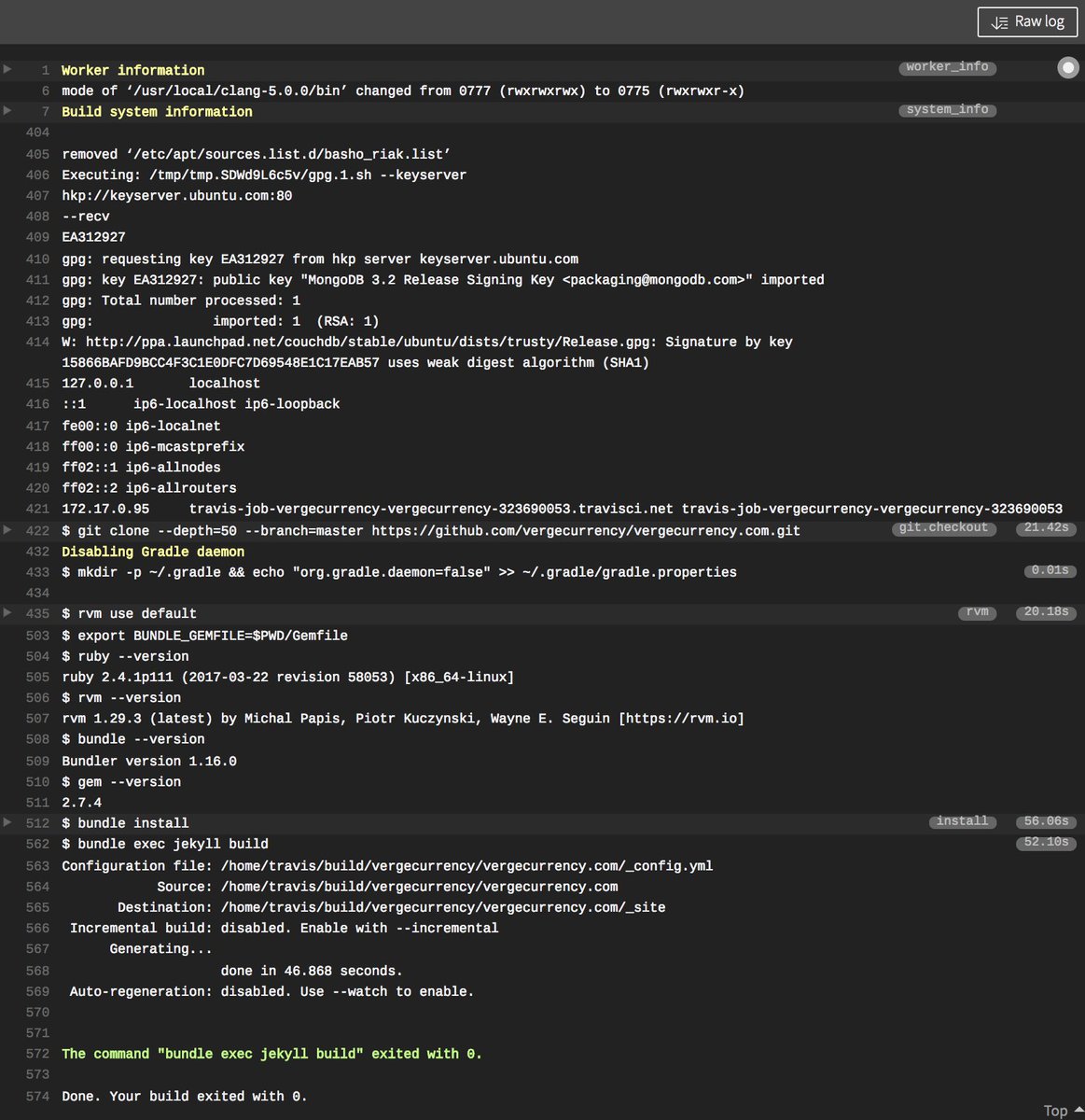
Task: Click the round log-follow circle icon
Action: coord(1068,67)
